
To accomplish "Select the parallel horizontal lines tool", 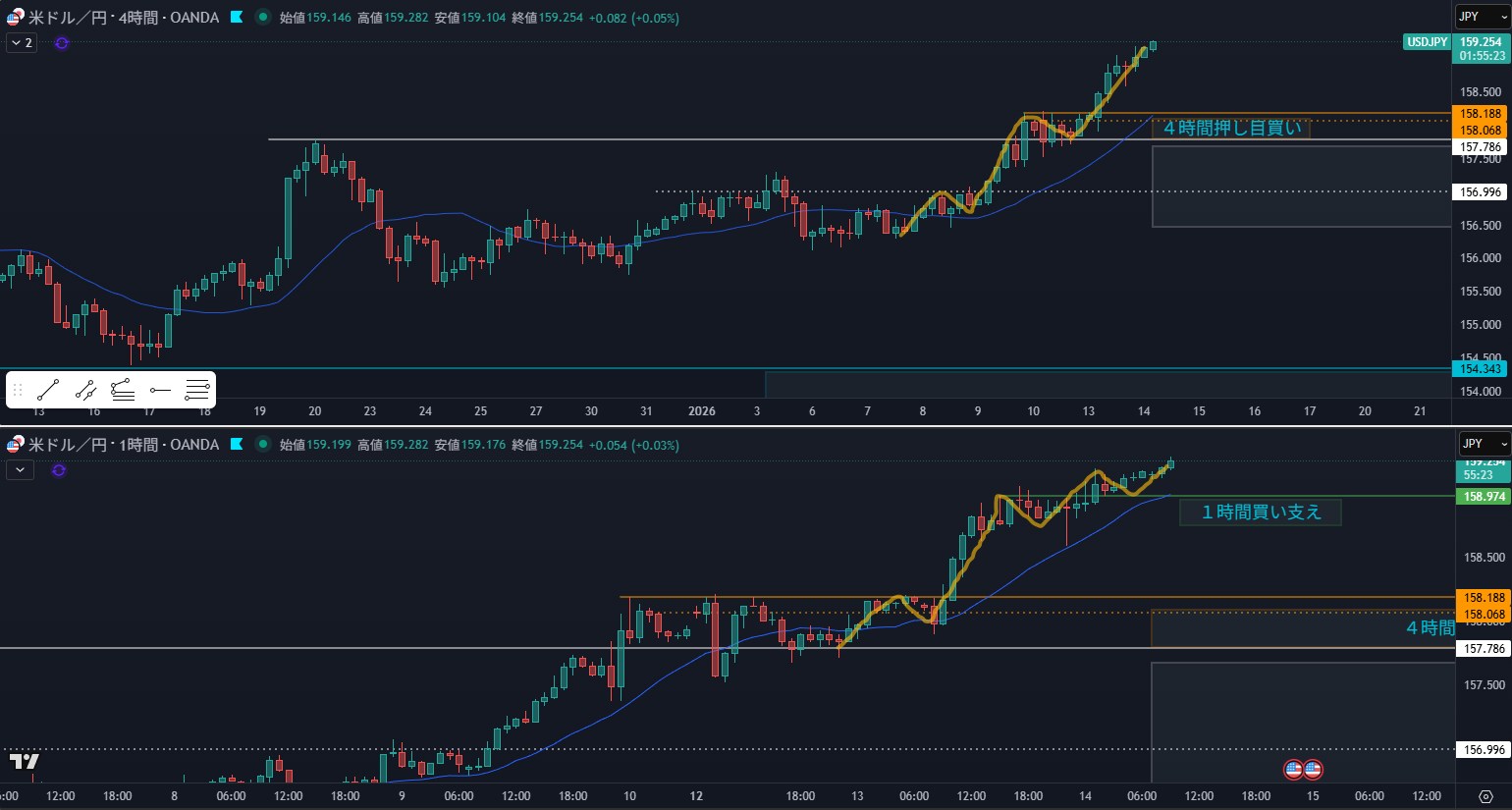I will (197, 390).
